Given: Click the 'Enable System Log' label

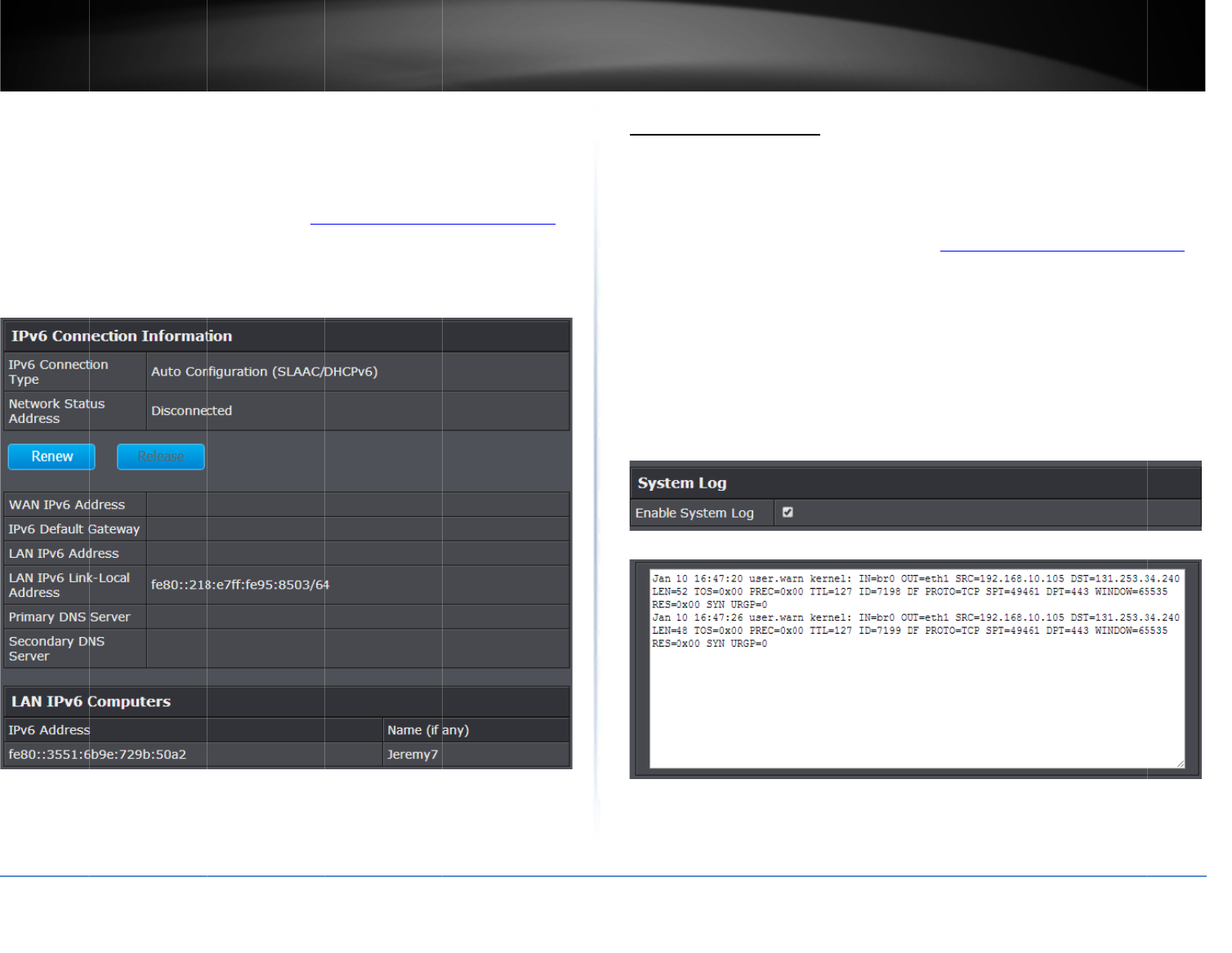Looking at the screenshot, I should (x=694, y=513).
